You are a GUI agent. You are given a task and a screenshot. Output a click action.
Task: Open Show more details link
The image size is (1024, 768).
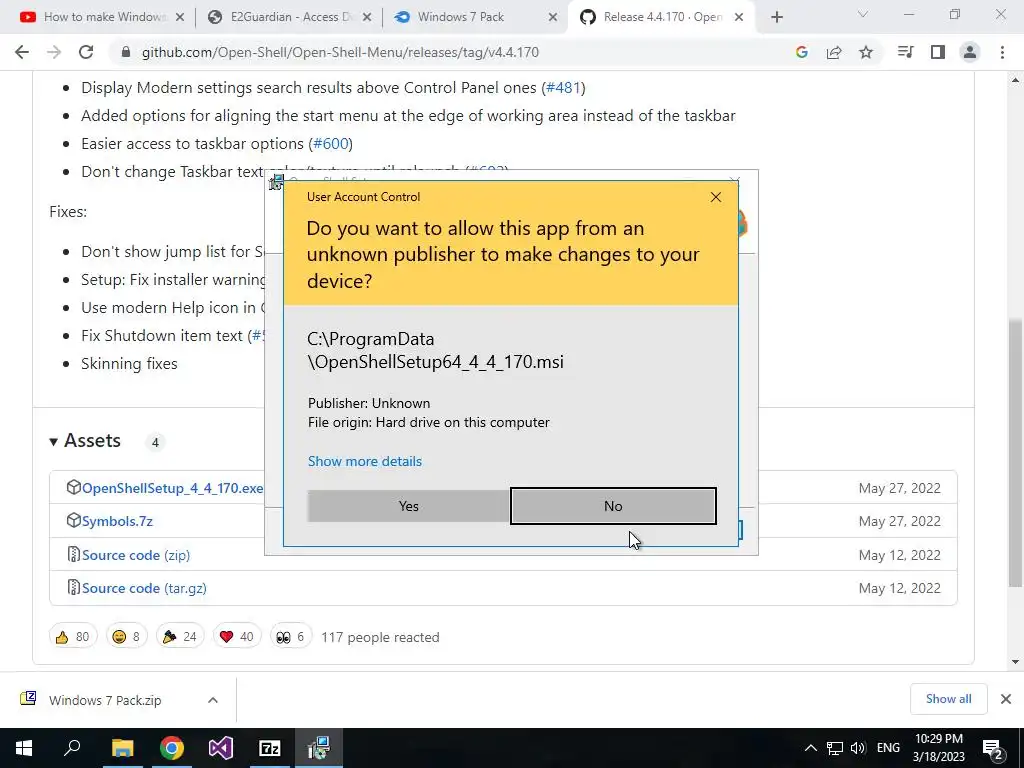364,461
